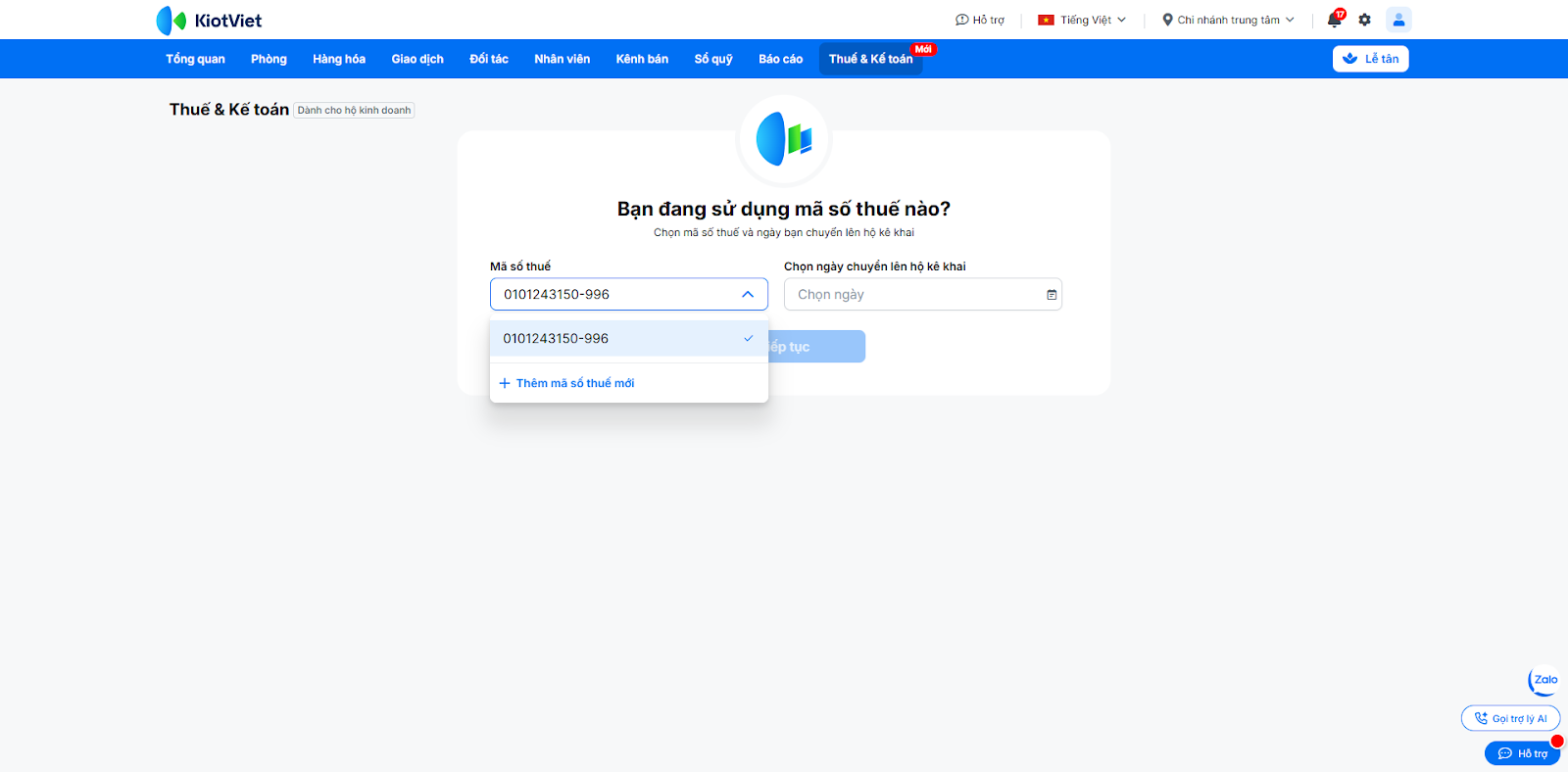
Task: Click the 'Bạn đang sử dụng mã số thuế nào?' heading
Action: click(784, 209)
